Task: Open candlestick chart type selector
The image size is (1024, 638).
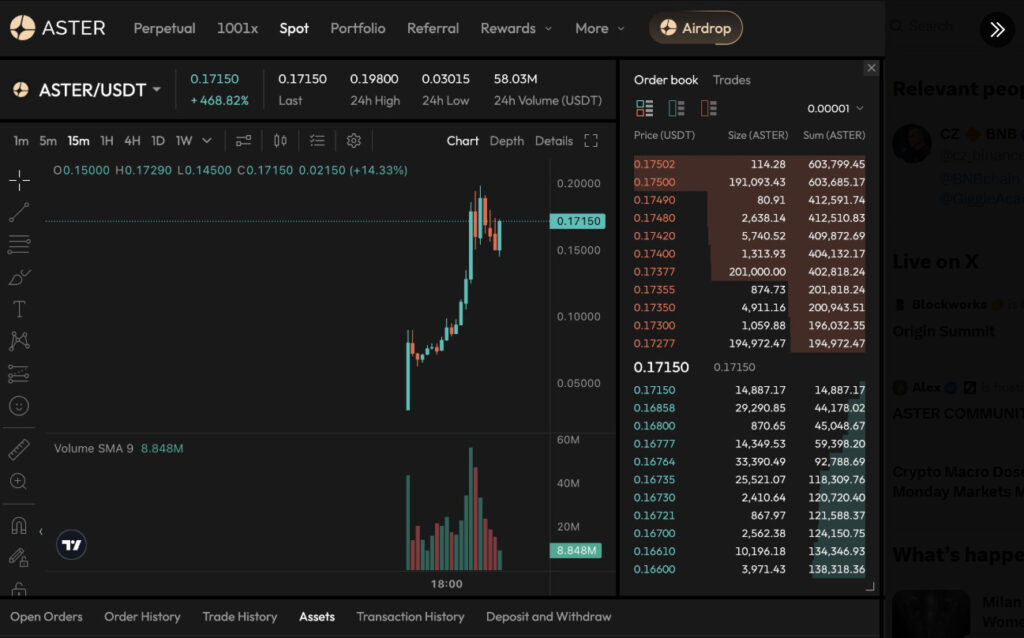Action: point(280,141)
